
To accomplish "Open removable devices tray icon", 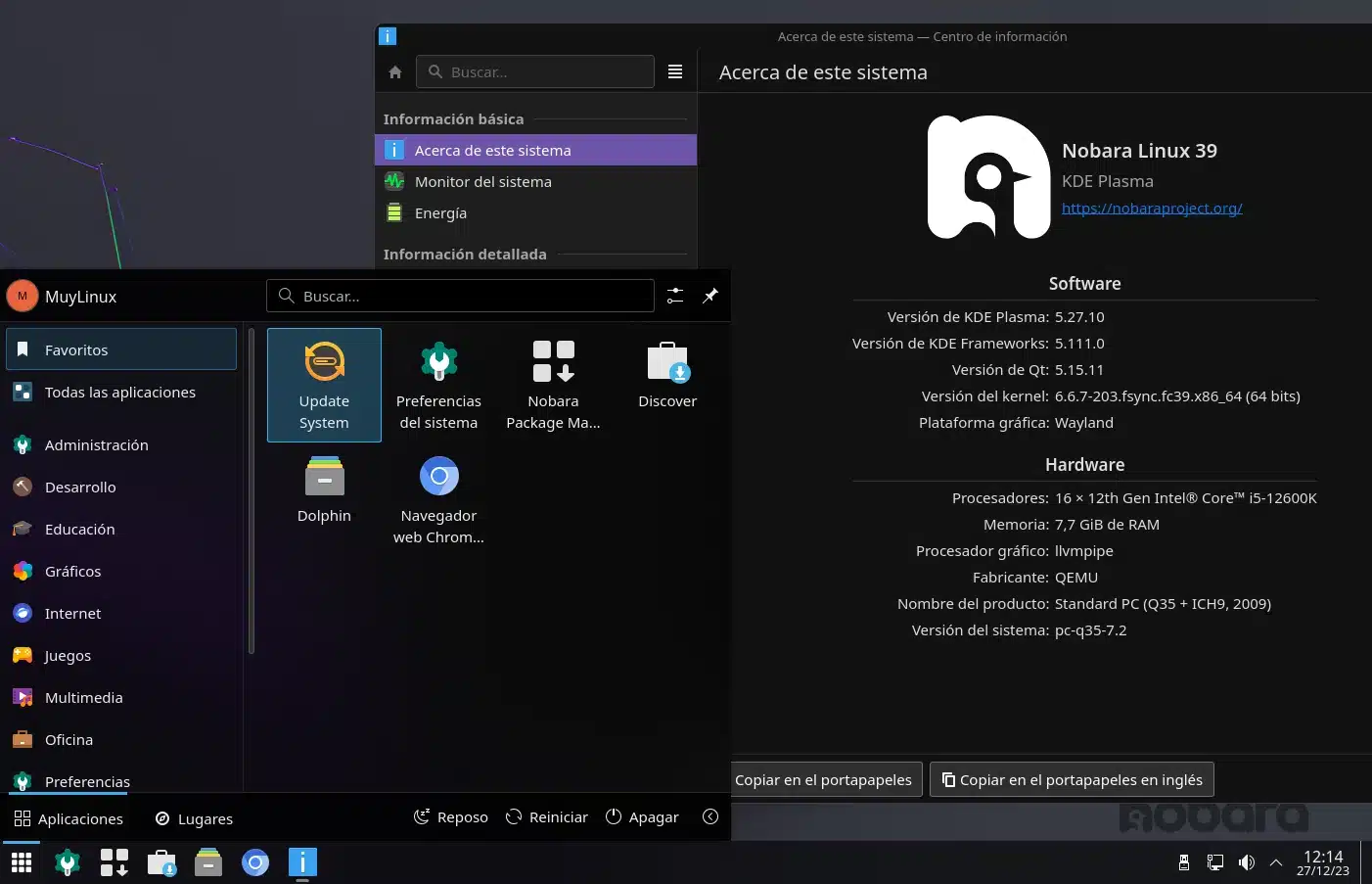I will tap(1184, 862).
